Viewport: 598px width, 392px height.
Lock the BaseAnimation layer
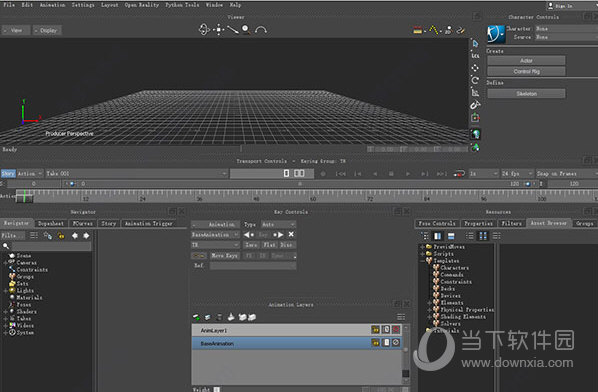(x=375, y=343)
